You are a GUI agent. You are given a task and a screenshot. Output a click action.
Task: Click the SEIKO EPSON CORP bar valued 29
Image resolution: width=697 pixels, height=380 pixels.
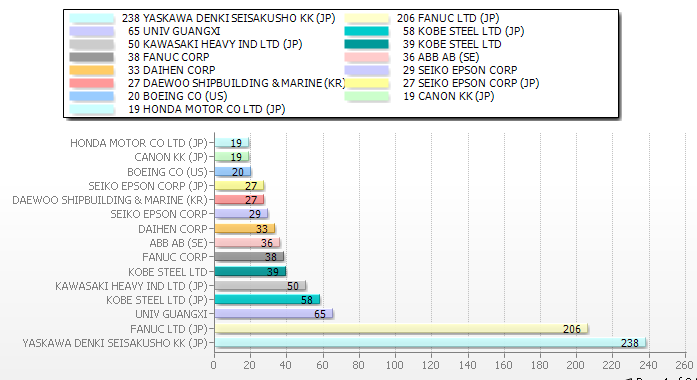pyautogui.click(x=241, y=214)
